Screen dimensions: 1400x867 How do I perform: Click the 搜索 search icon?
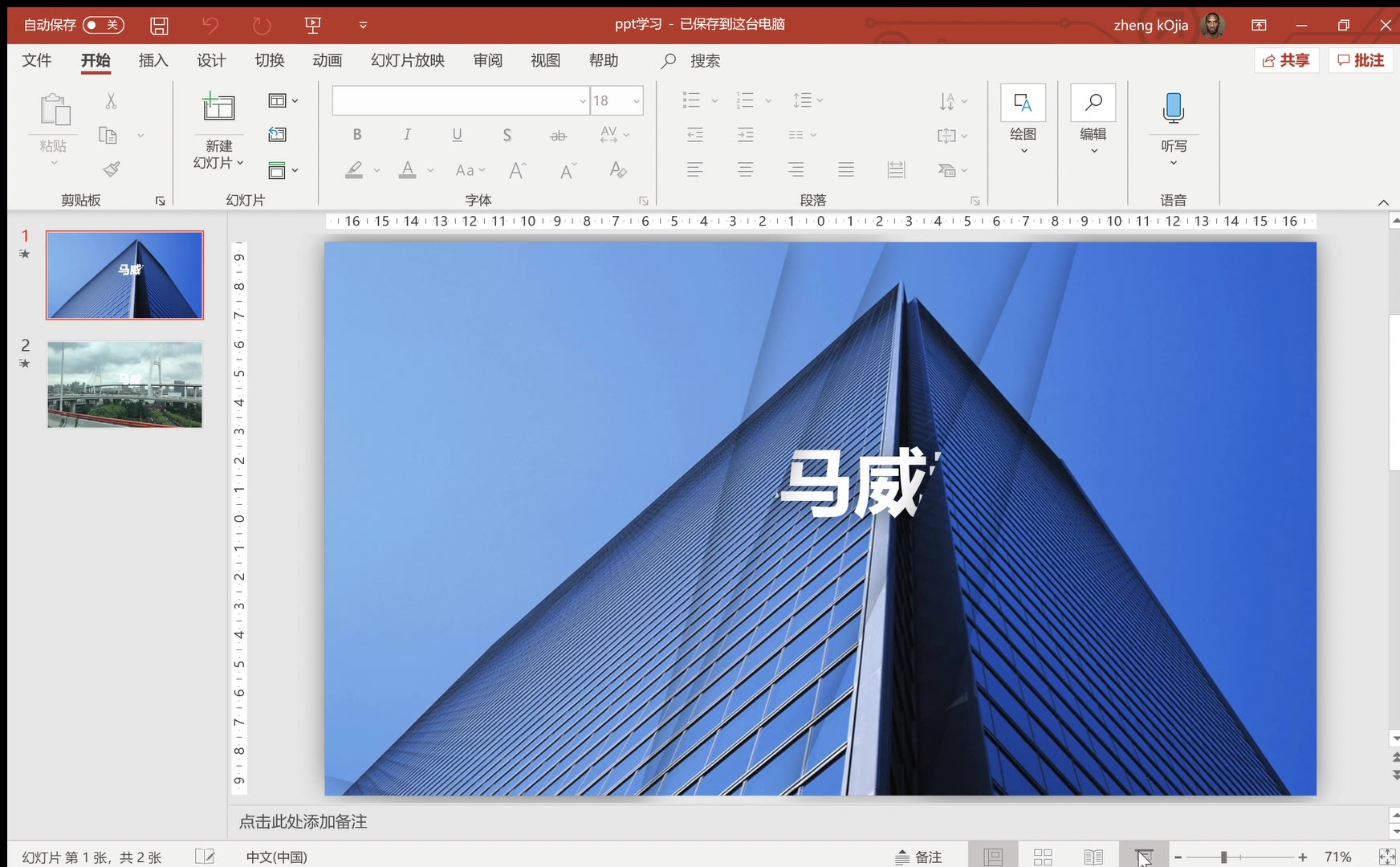tap(667, 60)
